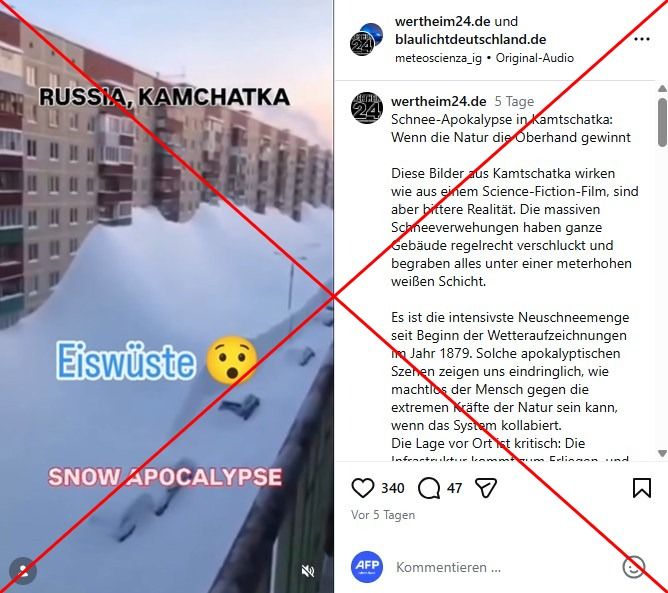This screenshot has width=668, height=593.
Task: Open the emoji picker smiley icon
Action: 633,567
